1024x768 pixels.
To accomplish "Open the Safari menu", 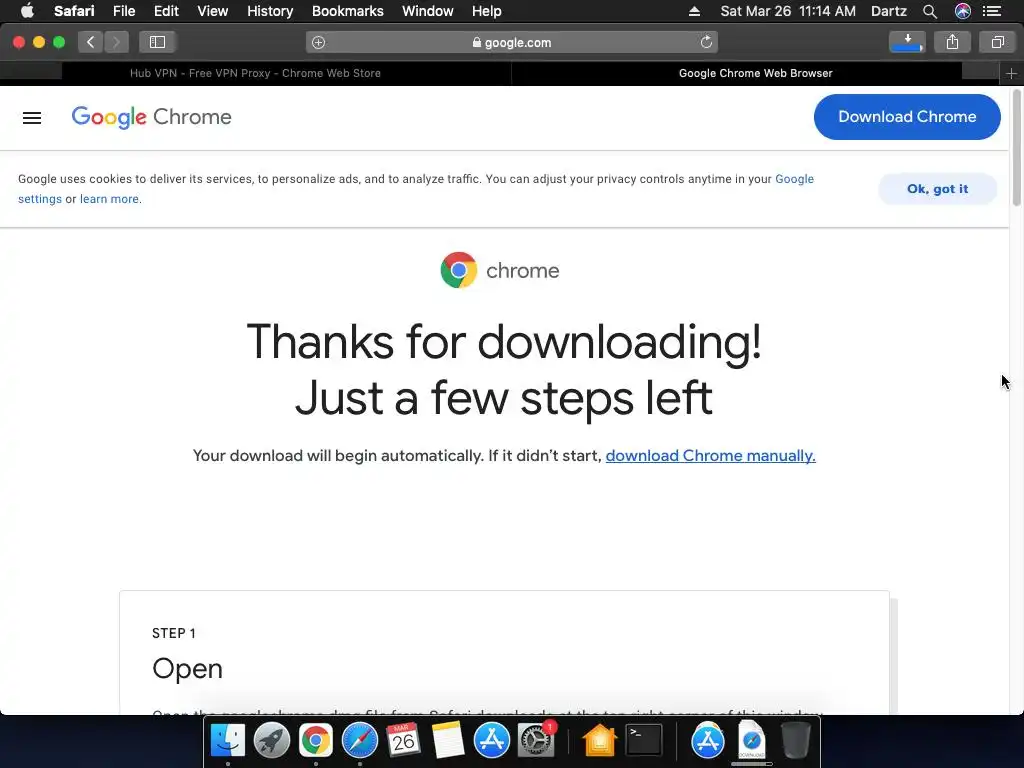I will [x=74, y=11].
